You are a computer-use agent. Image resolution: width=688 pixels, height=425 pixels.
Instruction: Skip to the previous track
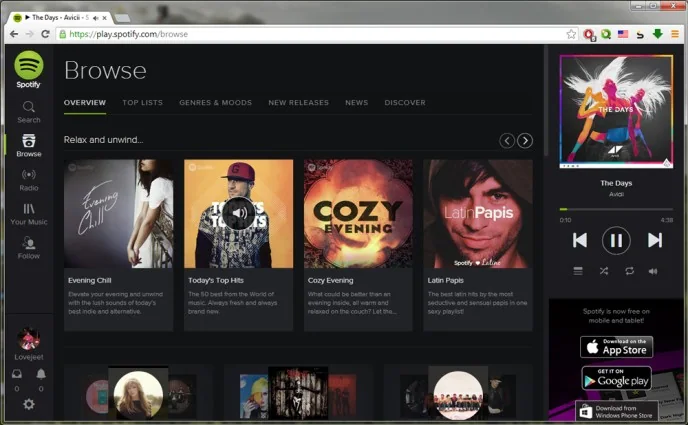point(580,240)
